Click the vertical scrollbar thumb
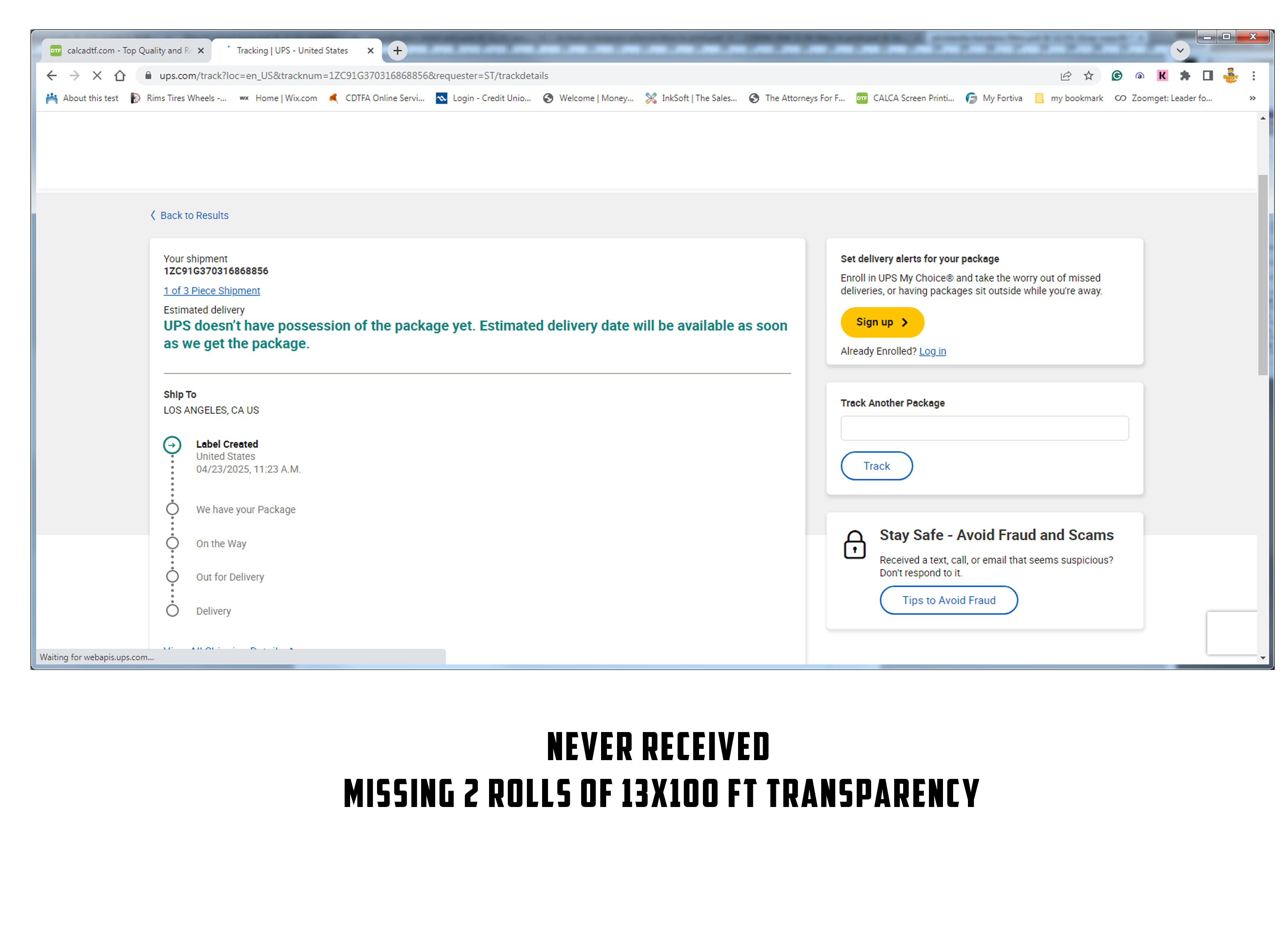Image resolution: width=1288 pixels, height=937 pixels. (x=1263, y=275)
